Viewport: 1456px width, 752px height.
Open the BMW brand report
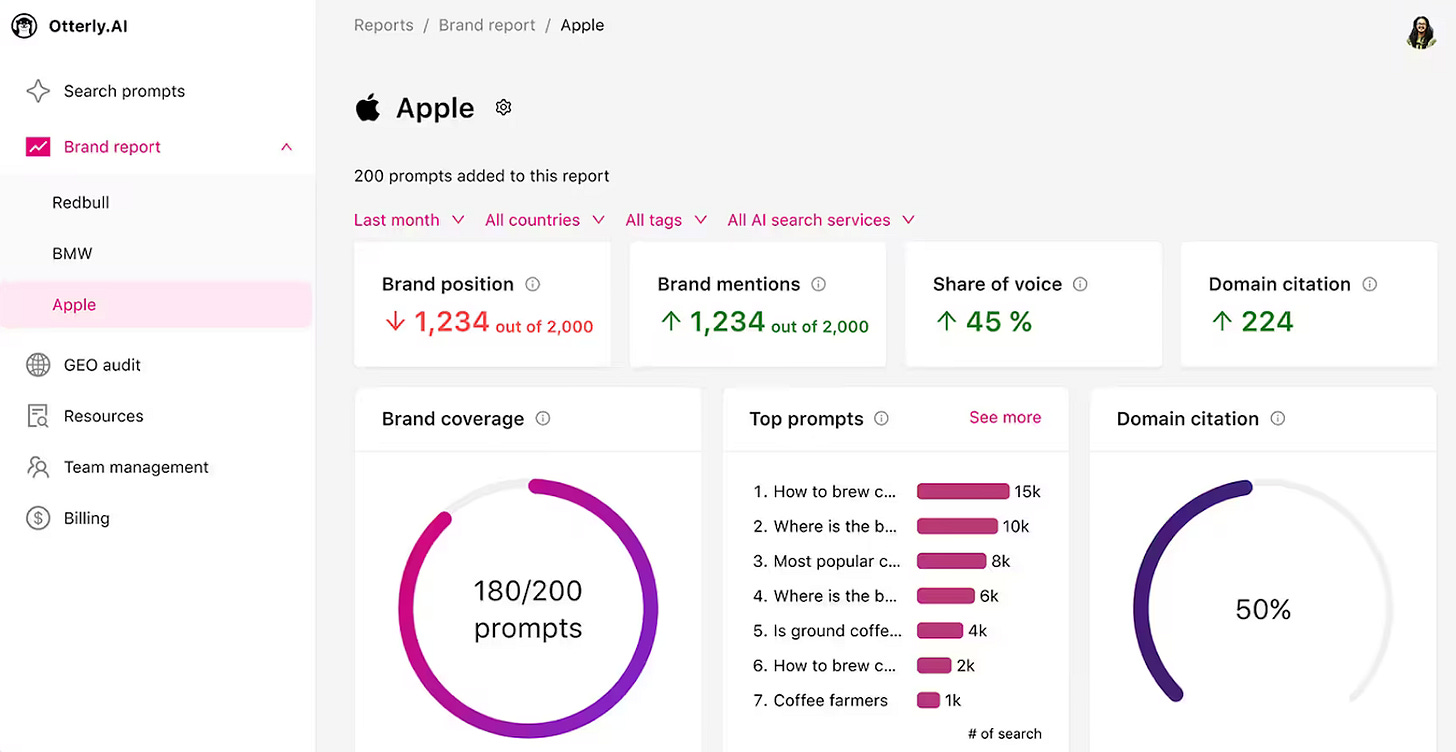point(72,253)
